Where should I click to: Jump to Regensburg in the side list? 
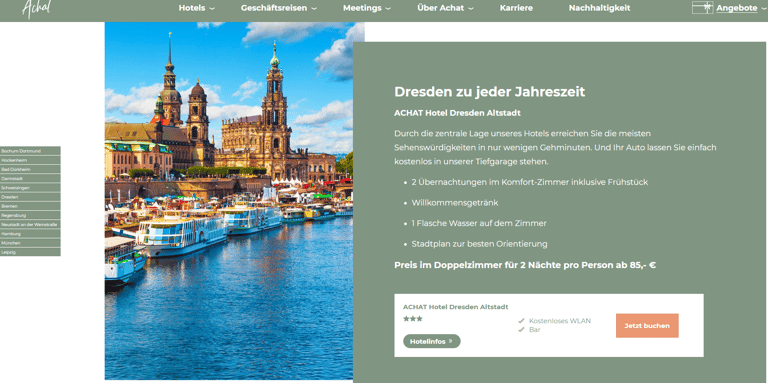pos(30,215)
